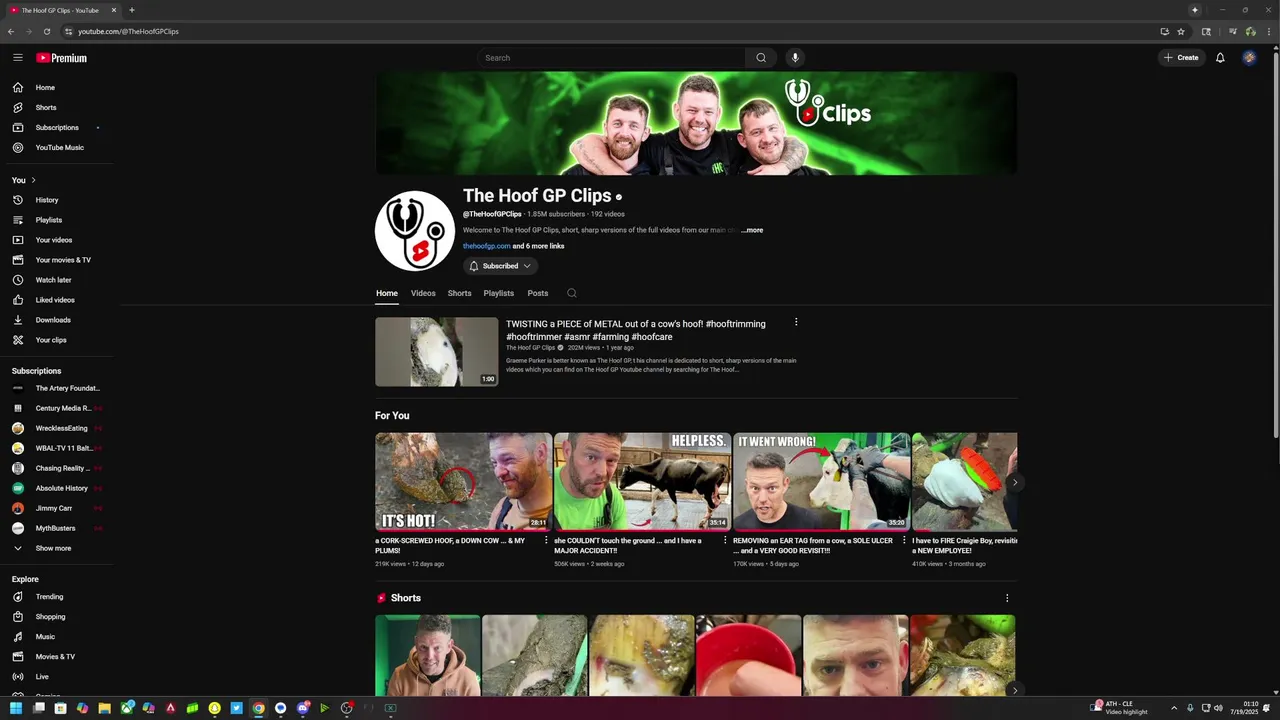Open Jimmy Carr subscription
Screen dimensions: 1280x720
[x=56, y=508]
